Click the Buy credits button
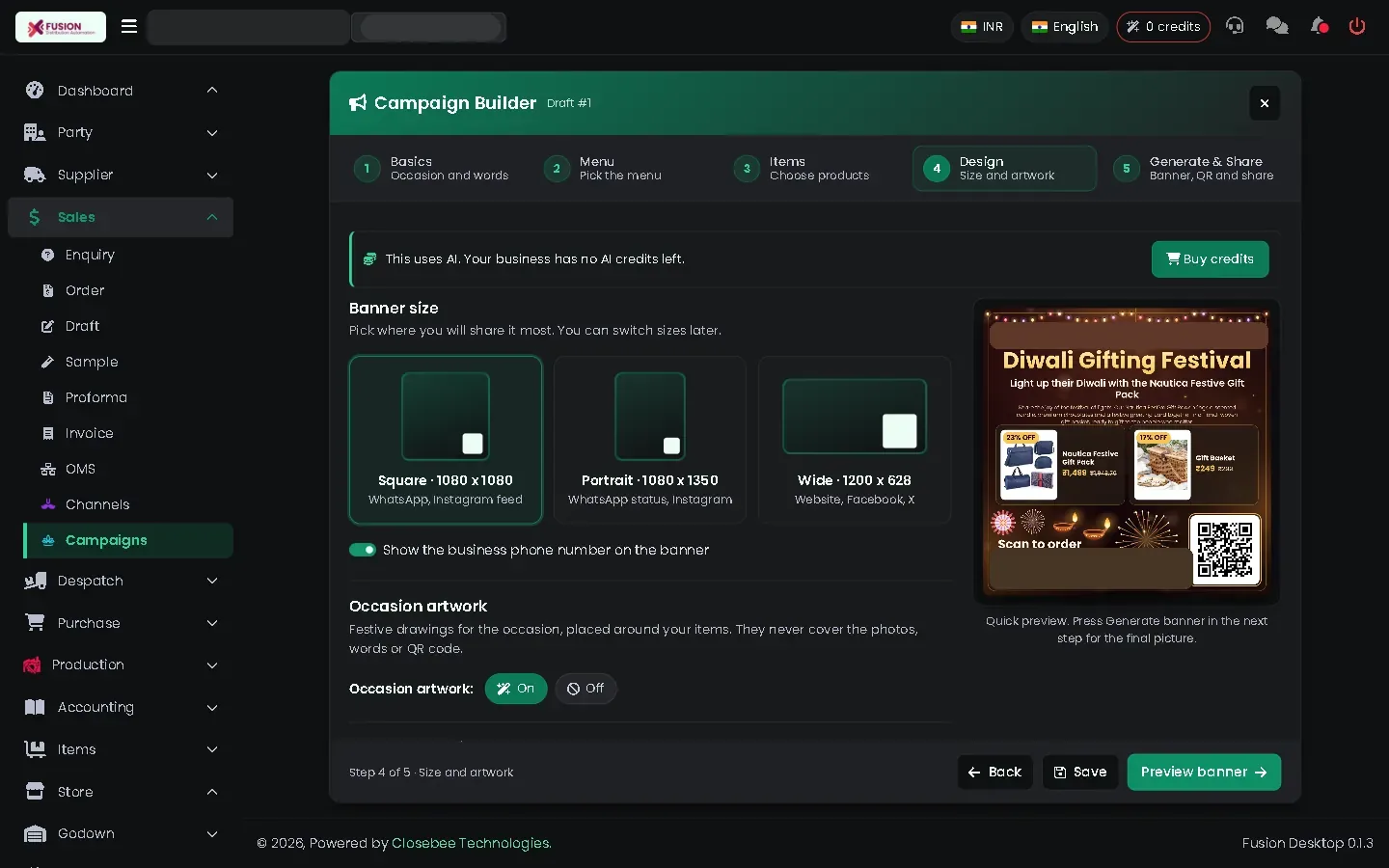Viewport: 1389px width, 868px height. pyautogui.click(x=1210, y=259)
